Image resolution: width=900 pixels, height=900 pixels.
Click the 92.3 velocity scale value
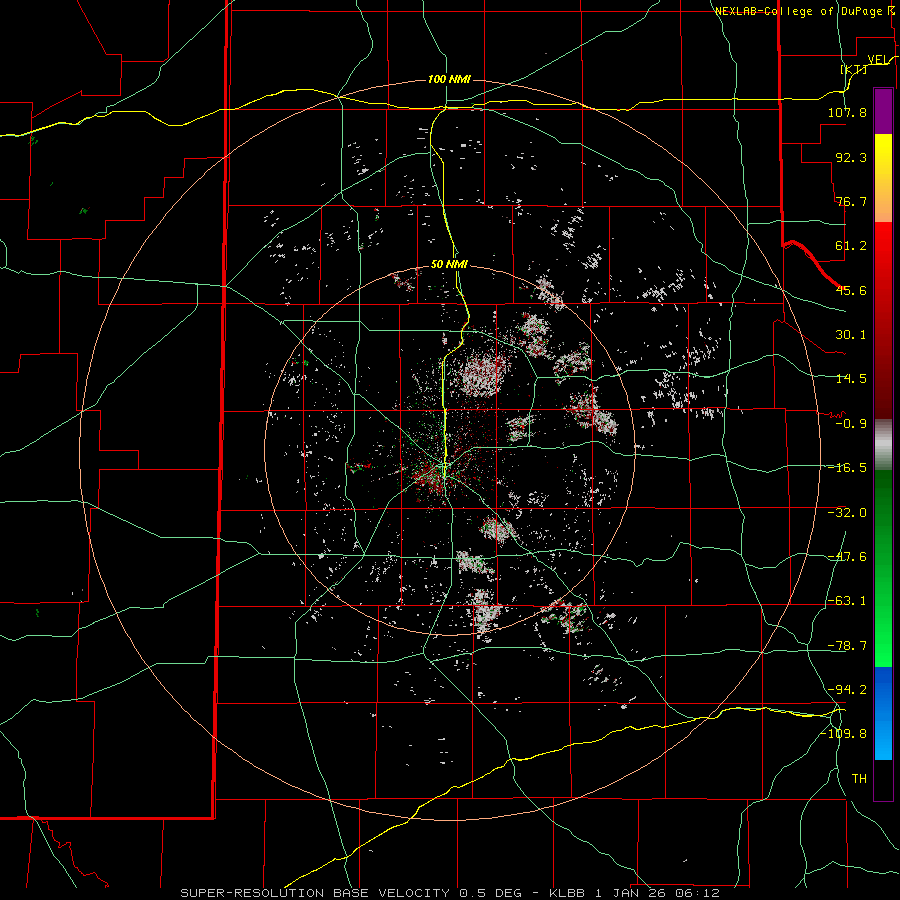(x=851, y=157)
